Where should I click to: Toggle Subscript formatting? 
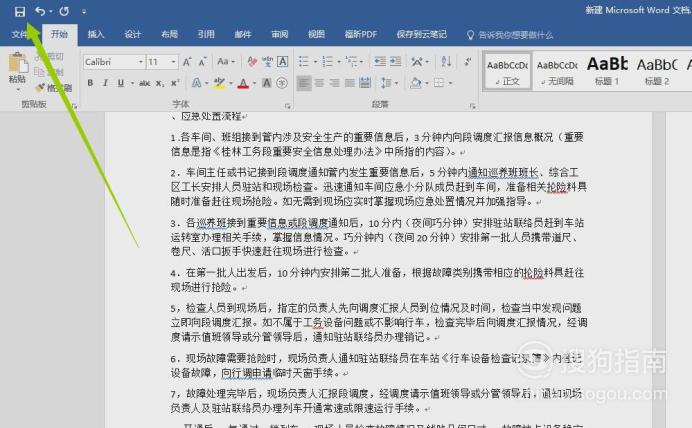click(x=160, y=83)
